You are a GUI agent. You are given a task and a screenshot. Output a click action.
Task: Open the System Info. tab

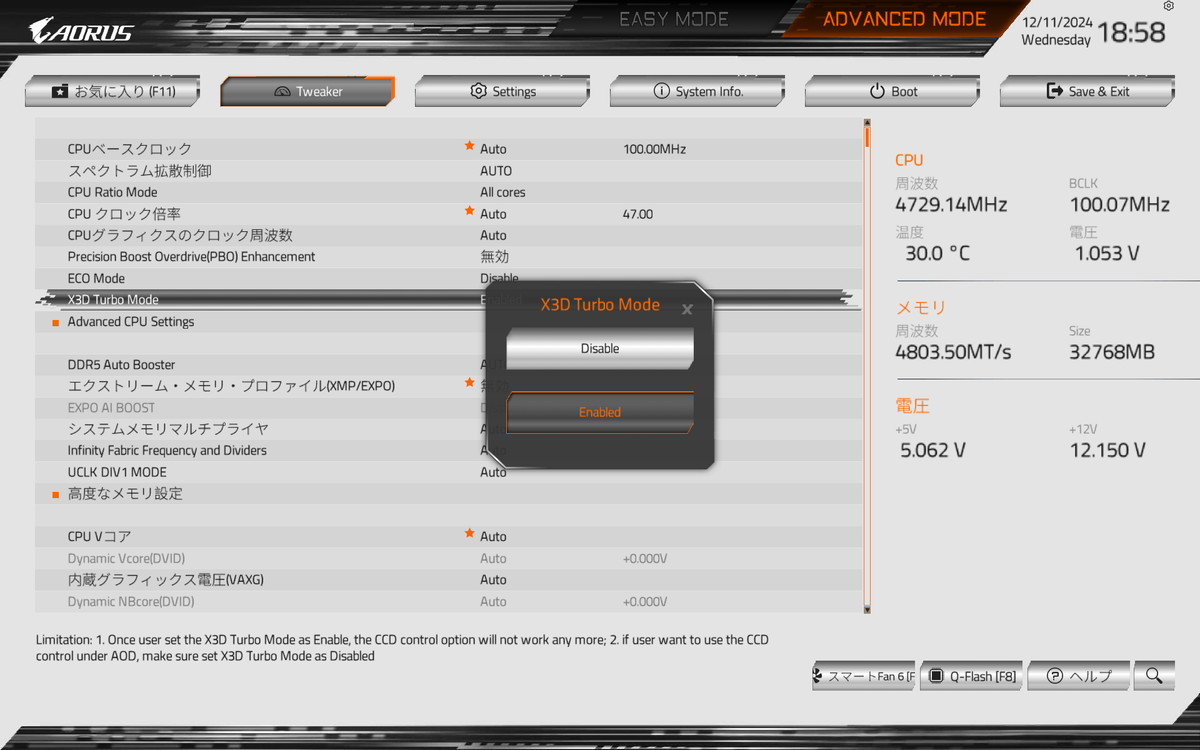point(697,91)
